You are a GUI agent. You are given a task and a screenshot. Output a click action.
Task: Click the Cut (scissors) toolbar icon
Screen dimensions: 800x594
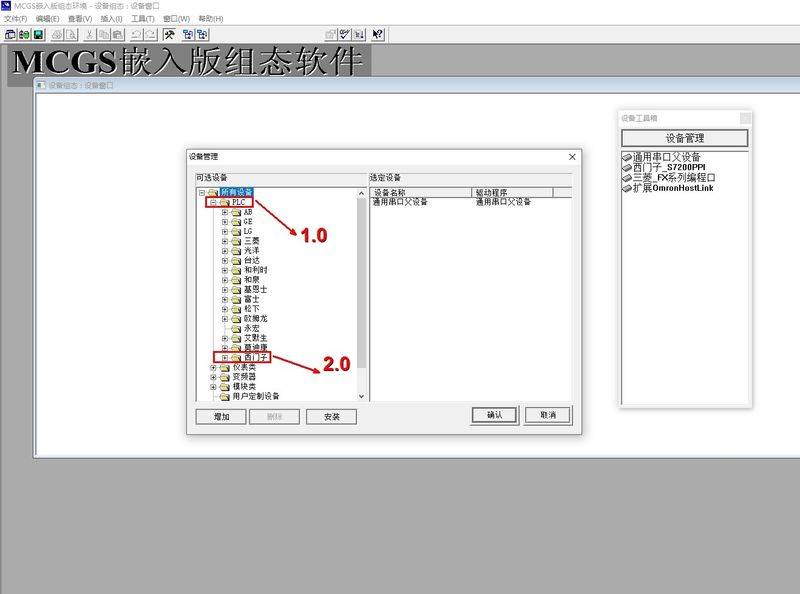89,34
